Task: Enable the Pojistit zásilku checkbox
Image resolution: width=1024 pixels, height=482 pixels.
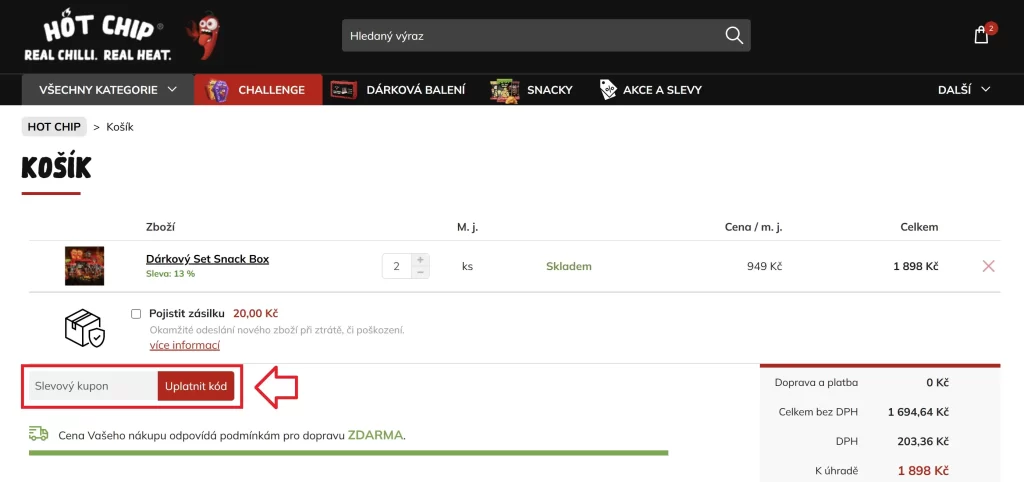Action: coord(136,313)
